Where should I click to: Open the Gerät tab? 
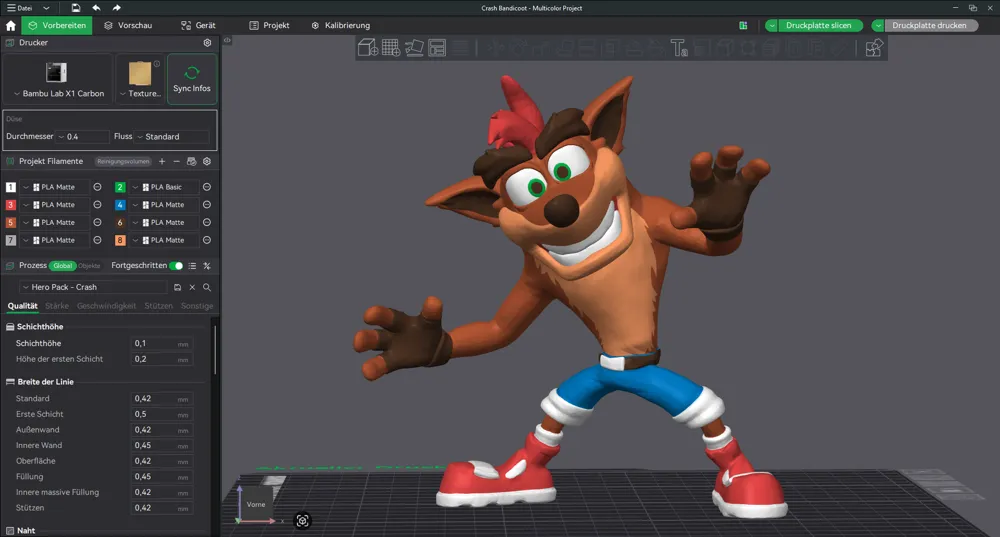point(198,26)
